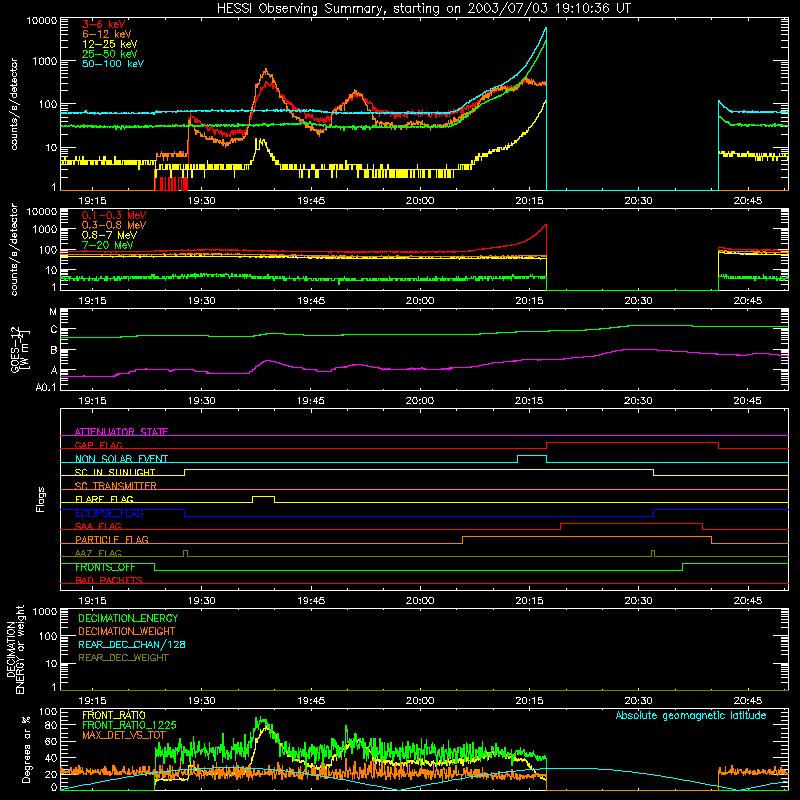Click the 20:15 tick label under the MeV panel
This screenshot has height=800, width=800.
tap(529, 301)
